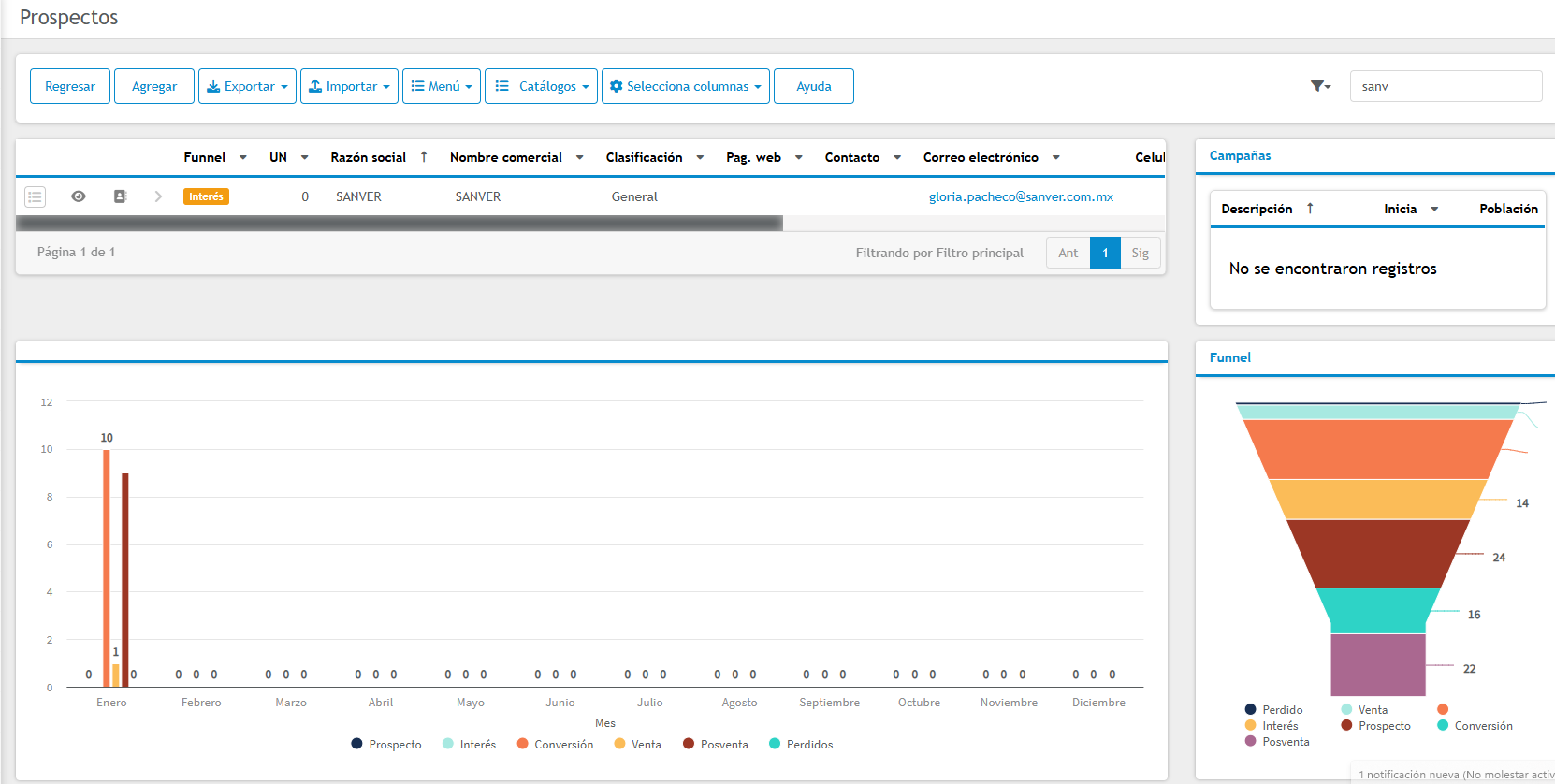Screen dimensions: 1555x784
Task: Toggle Perdidos series in bar chart legend
Action: point(801,745)
